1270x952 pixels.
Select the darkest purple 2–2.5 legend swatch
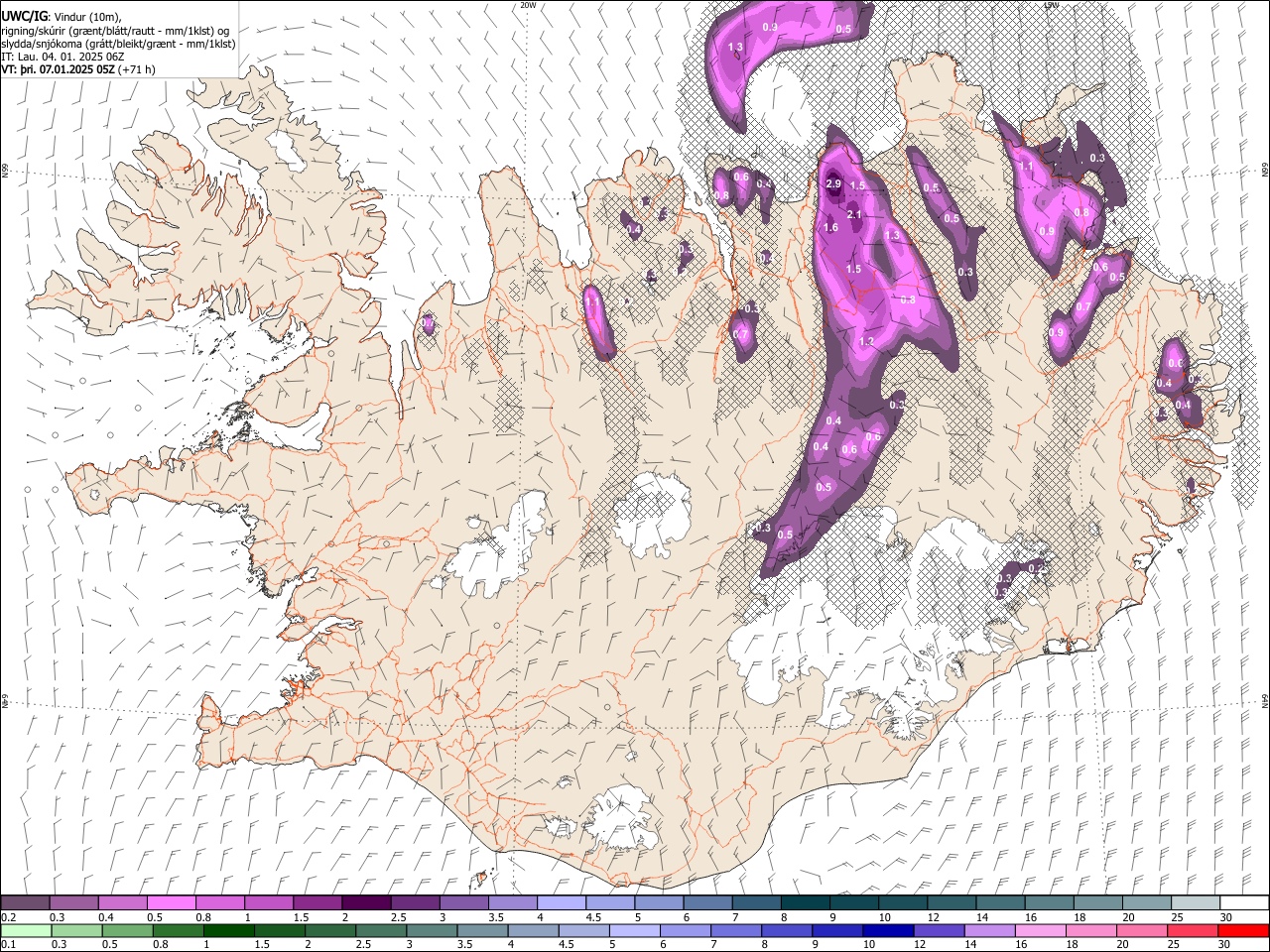(366, 902)
